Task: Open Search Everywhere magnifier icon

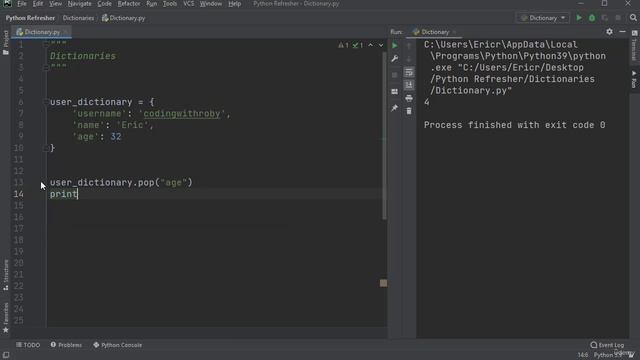Action: coord(633,18)
